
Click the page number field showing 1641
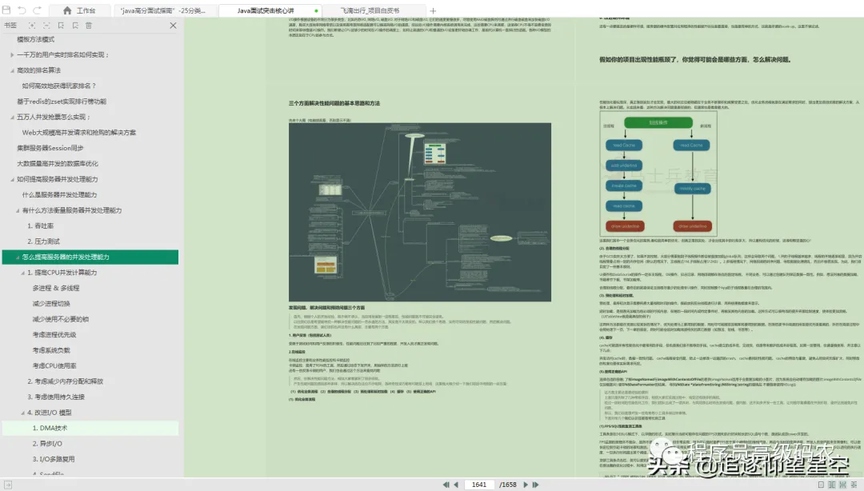coord(479,484)
